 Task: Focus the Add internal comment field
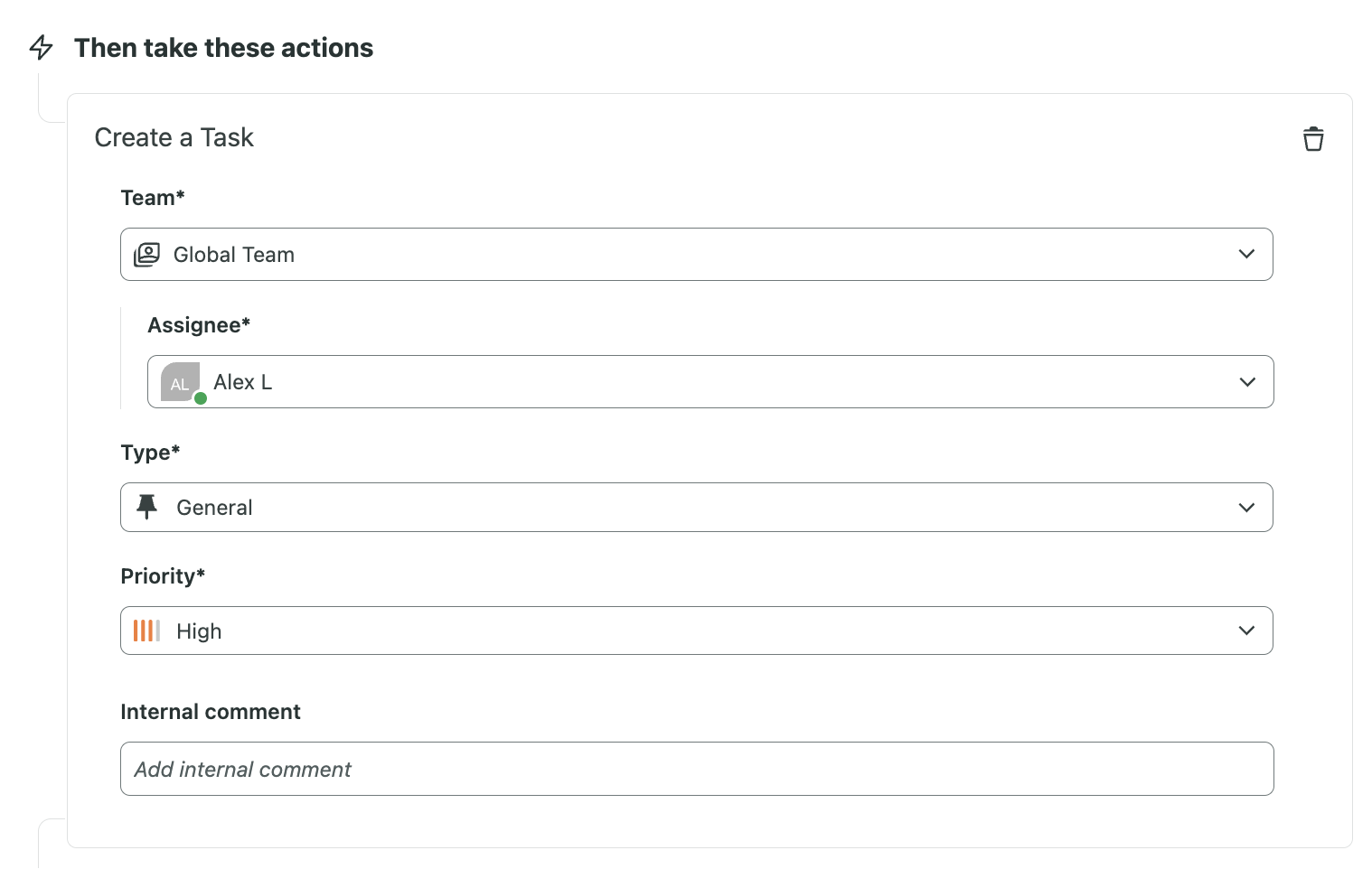coord(697,769)
